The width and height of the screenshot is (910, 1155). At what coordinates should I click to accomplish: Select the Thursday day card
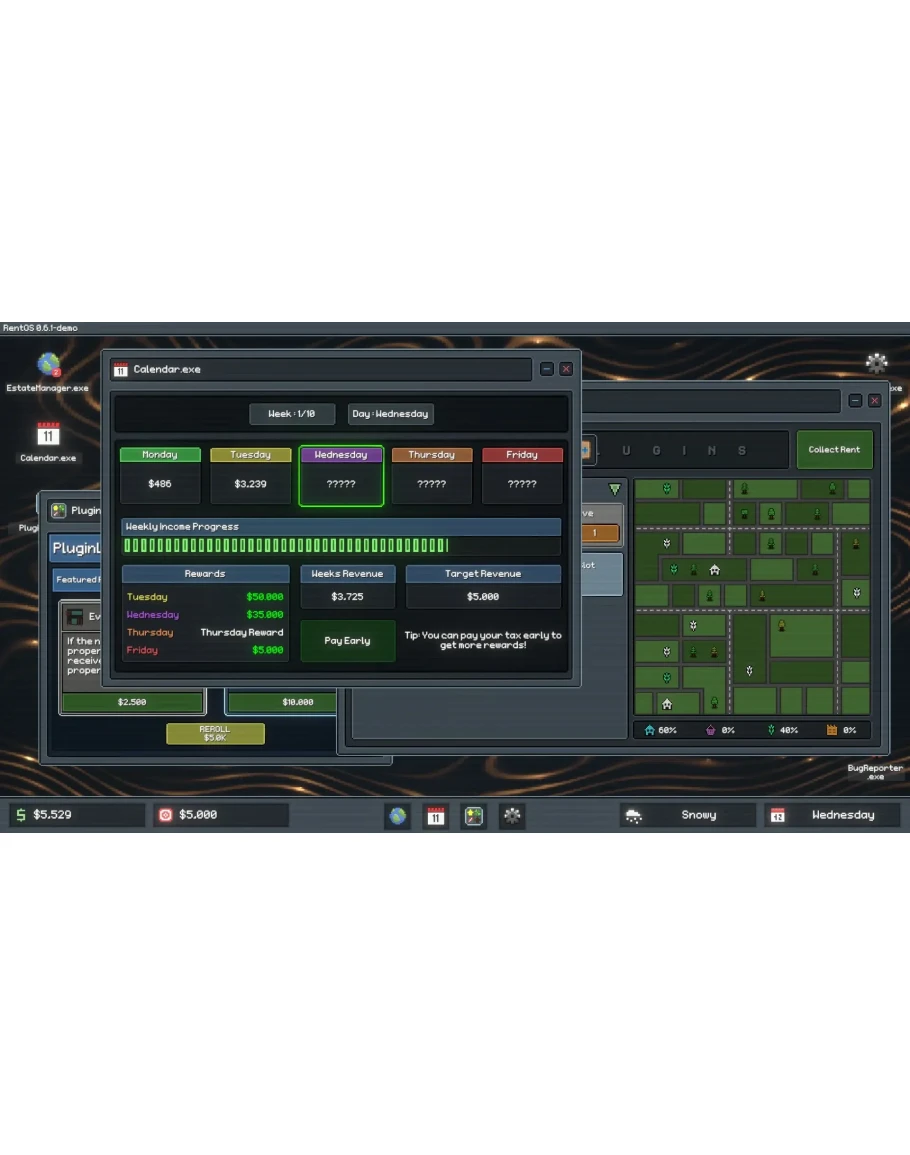(x=432, y=476)
